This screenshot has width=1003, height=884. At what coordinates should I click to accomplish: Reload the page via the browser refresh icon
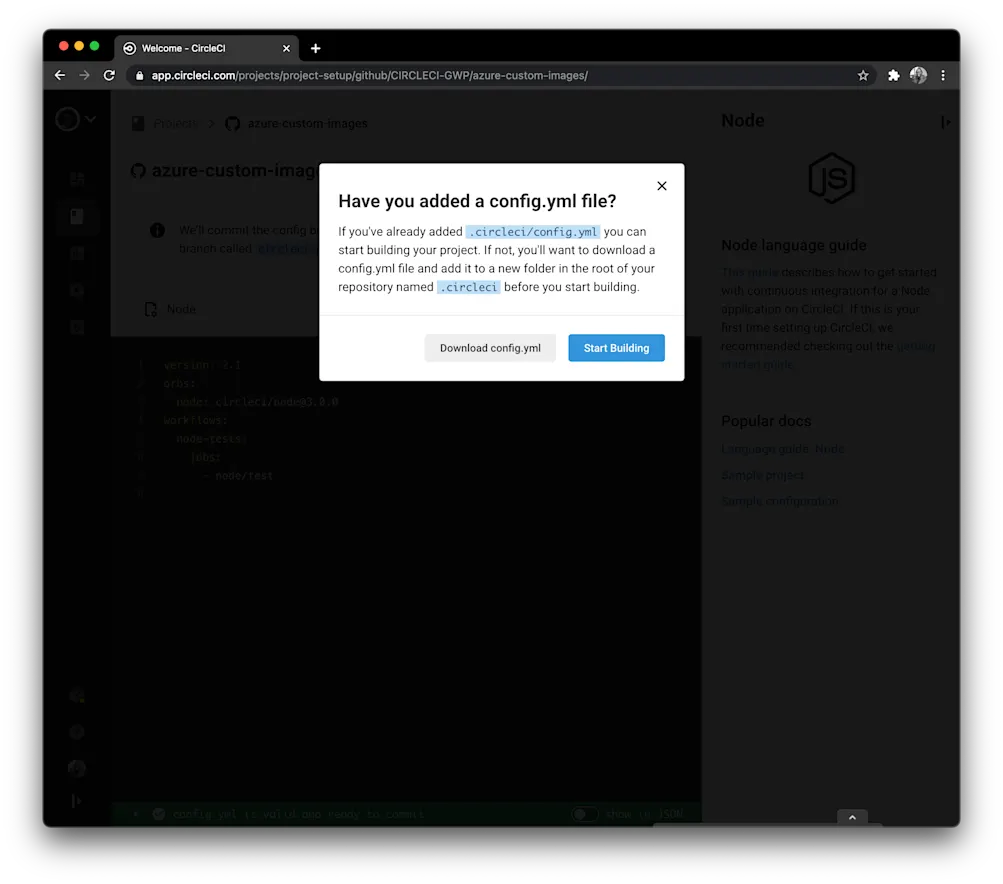point(109,75)
